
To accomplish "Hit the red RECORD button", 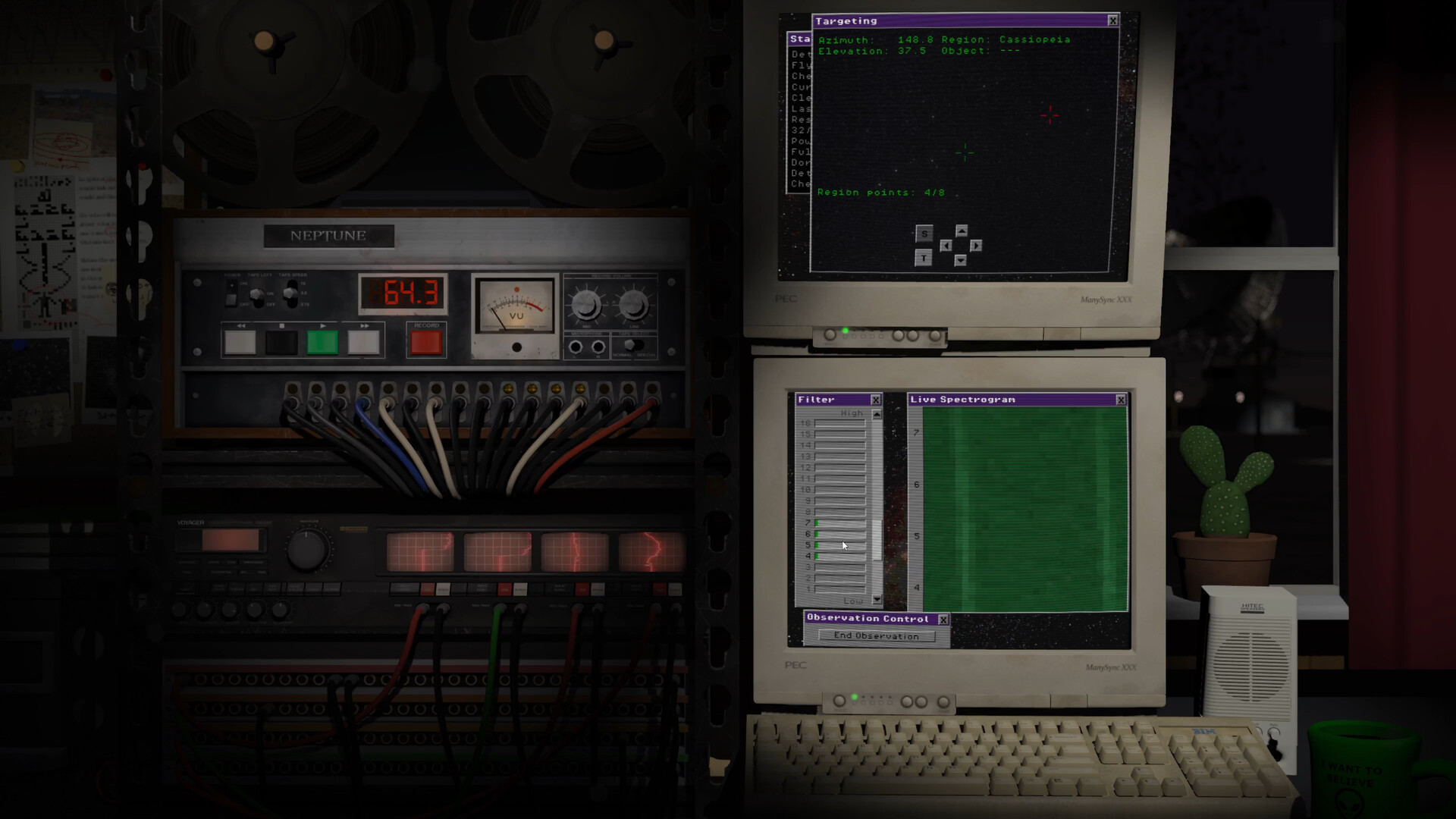I will (x=426, y=343).
